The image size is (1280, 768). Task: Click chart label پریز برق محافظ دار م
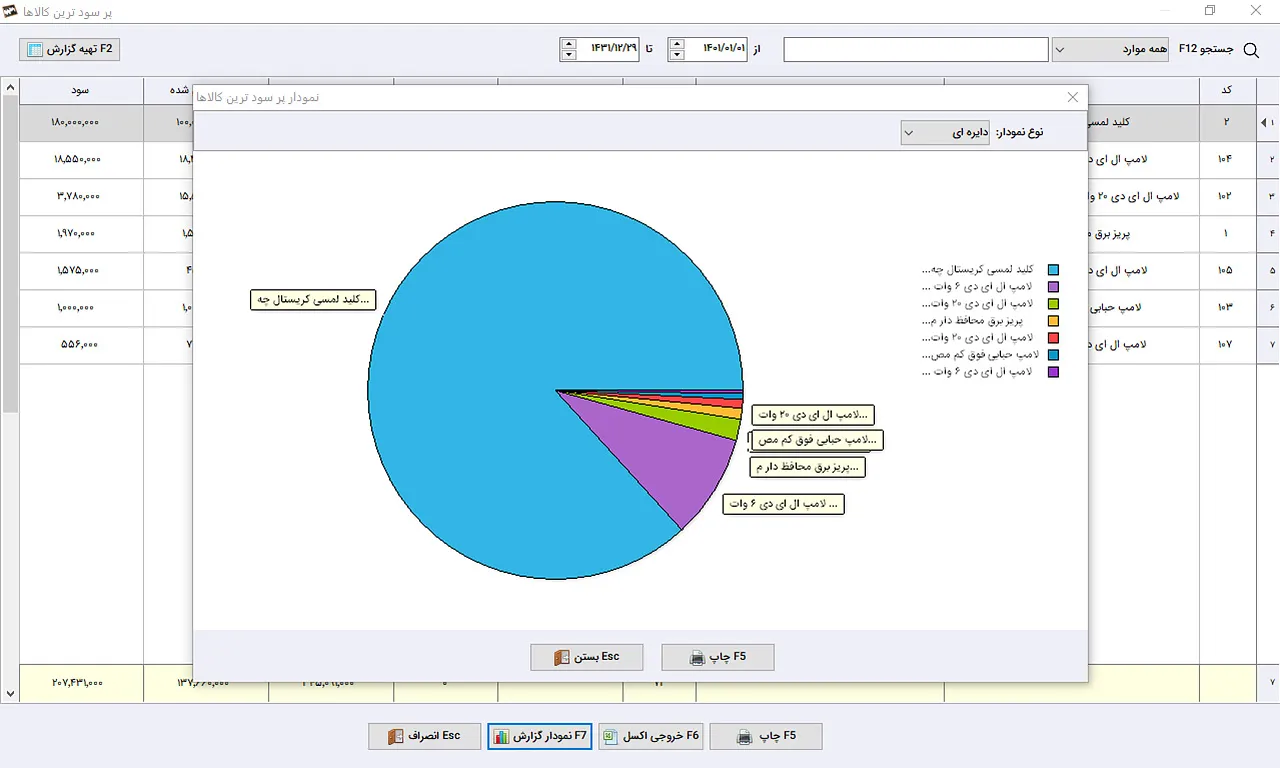806,466
